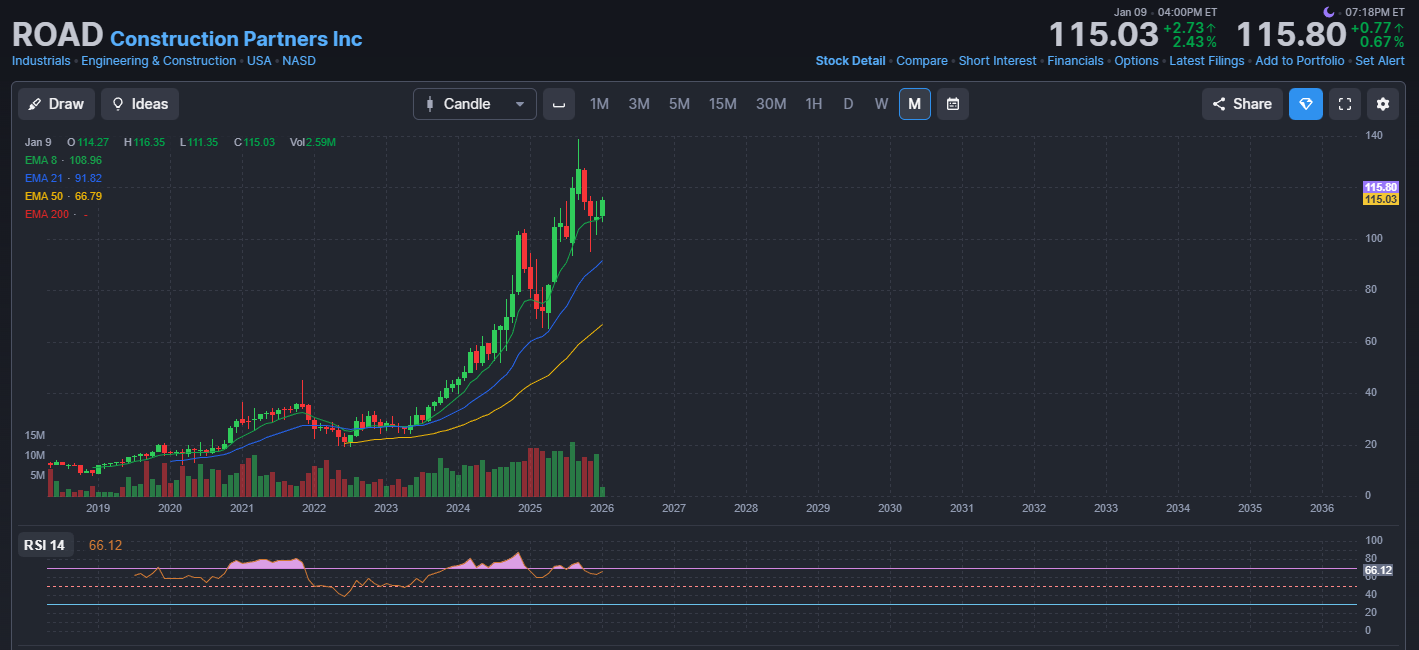
Task: Select the highlighted M monthly timeframe
Action: tap(915, 104)
